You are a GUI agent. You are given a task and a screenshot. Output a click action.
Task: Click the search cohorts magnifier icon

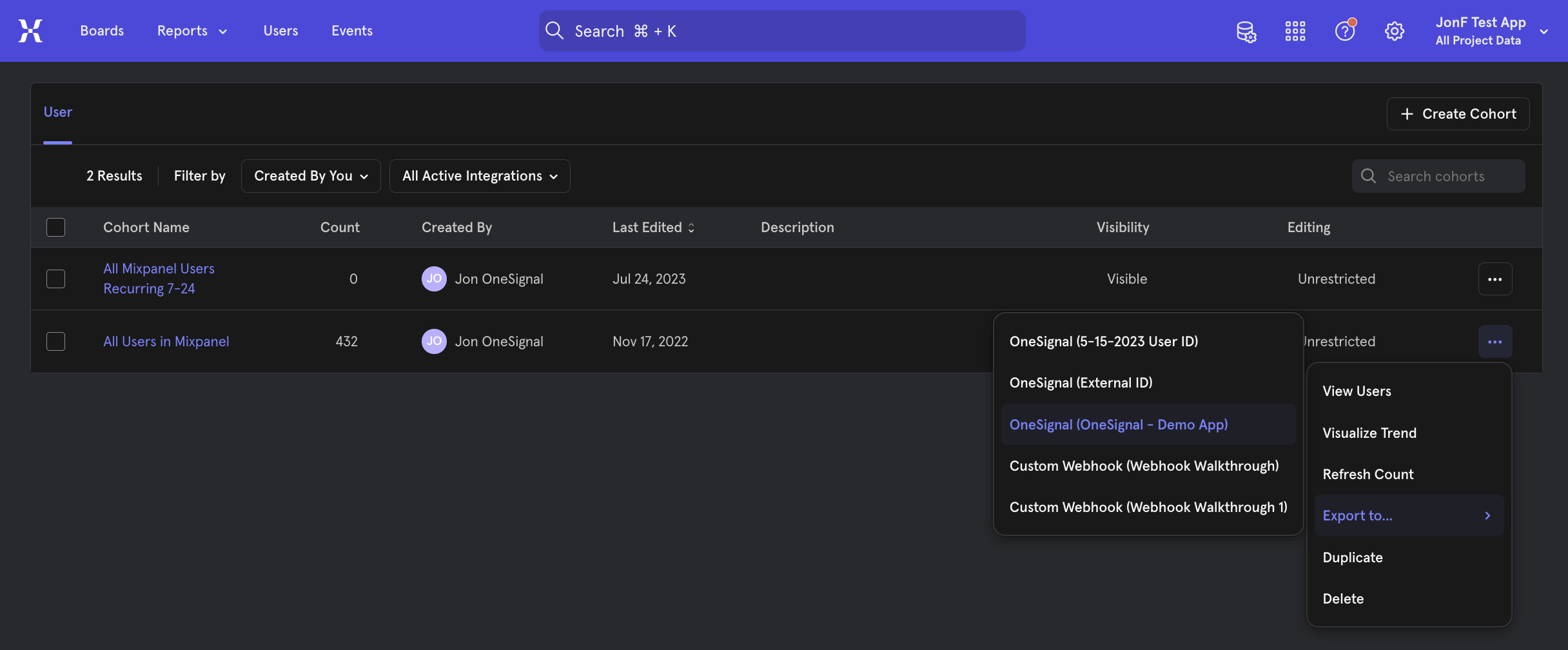pyautogui.click(x=1368, y=176)
